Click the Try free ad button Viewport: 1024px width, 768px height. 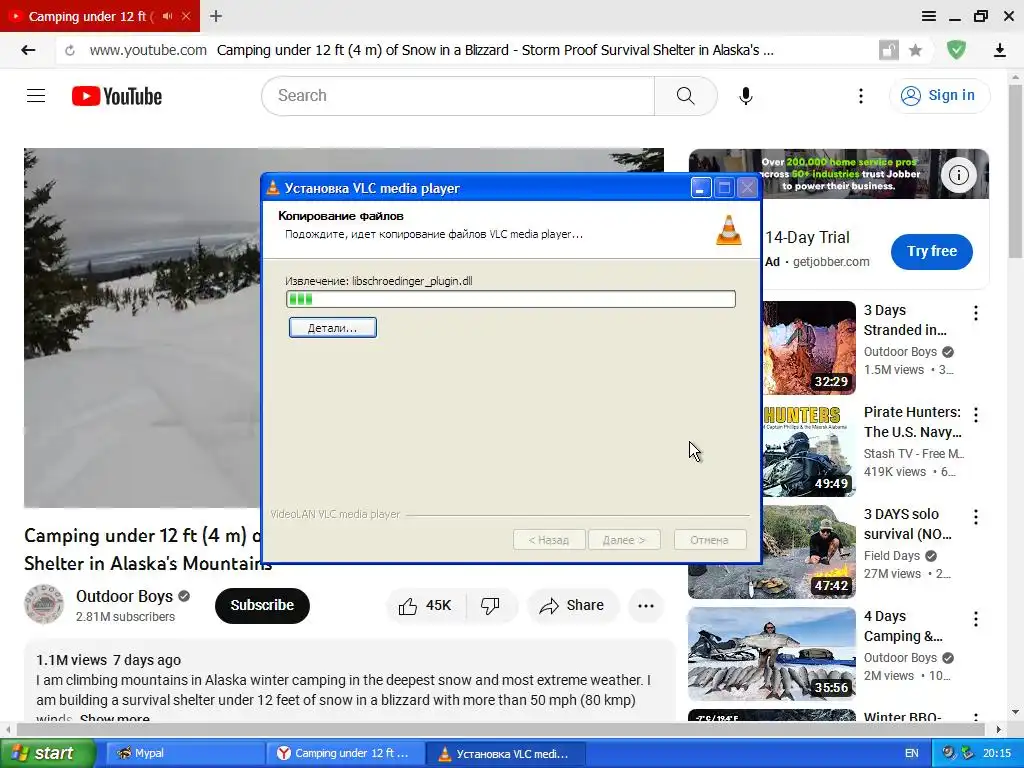point(931,251)
